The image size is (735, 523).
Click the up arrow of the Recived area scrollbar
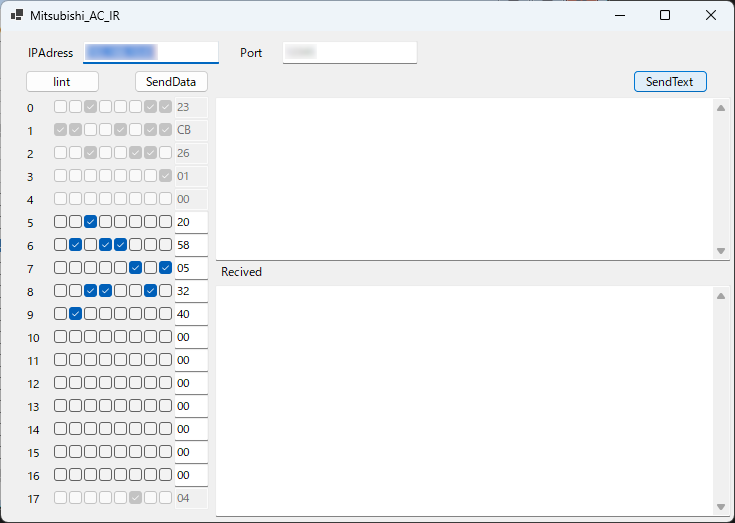(721, 296)
